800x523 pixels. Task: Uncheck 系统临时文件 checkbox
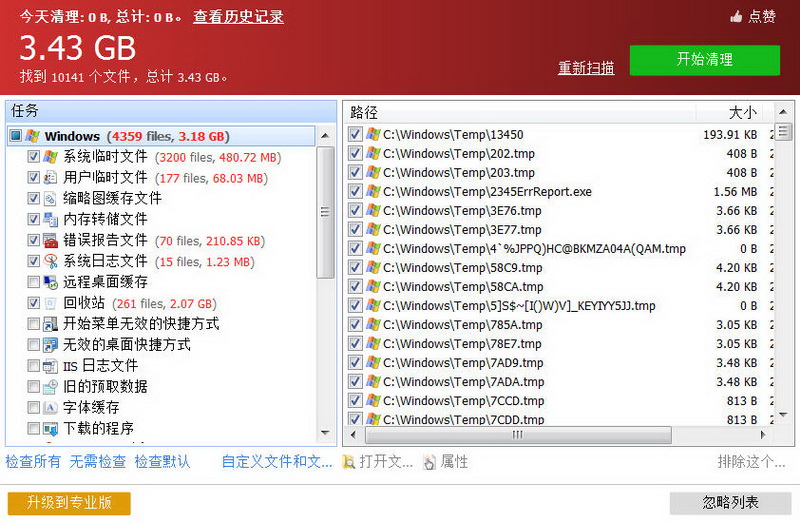(x=33, y=157)
